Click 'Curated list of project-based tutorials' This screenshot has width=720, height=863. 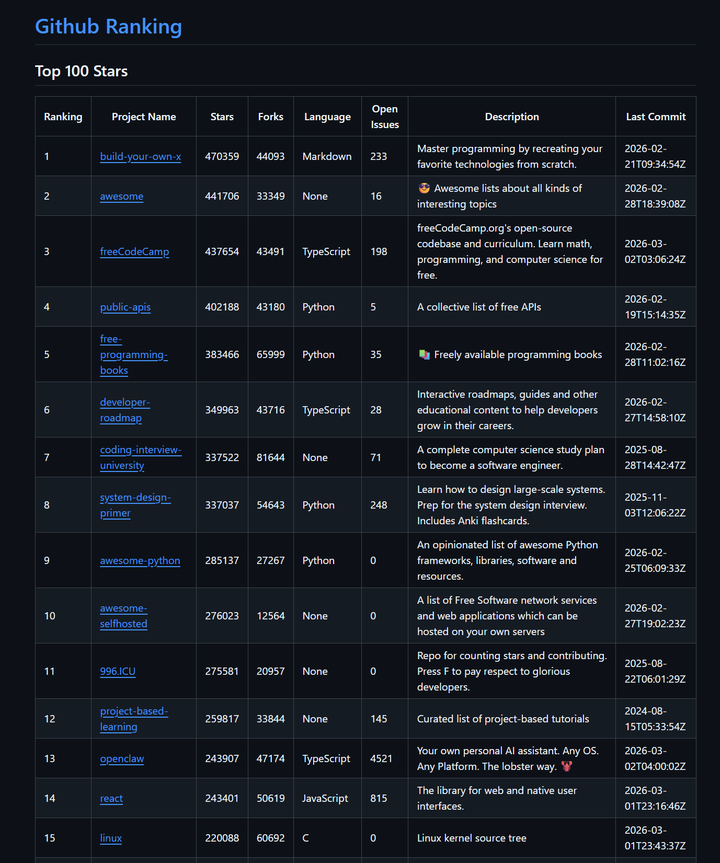point(503,719)
